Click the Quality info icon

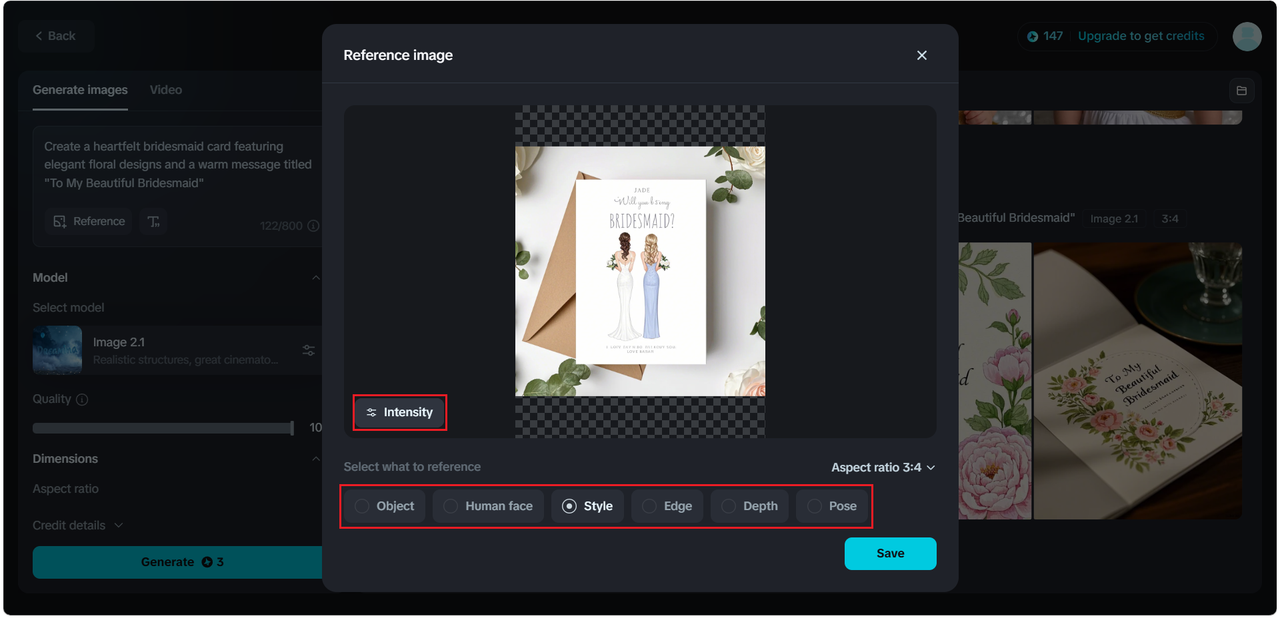point(82,399)
